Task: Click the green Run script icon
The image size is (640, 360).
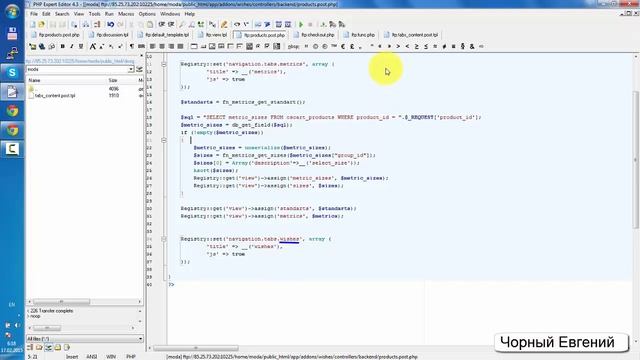Action: click(x=301, y=24)
